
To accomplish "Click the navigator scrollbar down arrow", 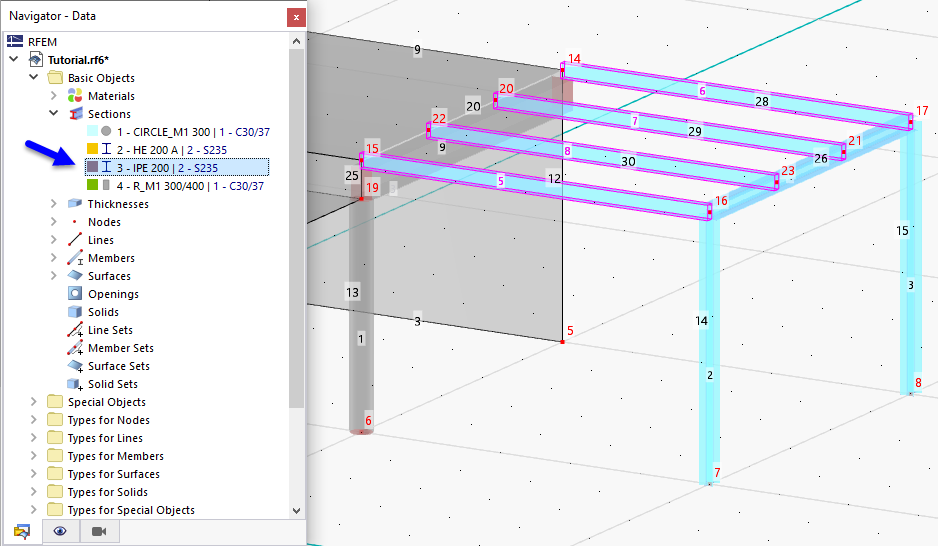I will click(296, 510).
